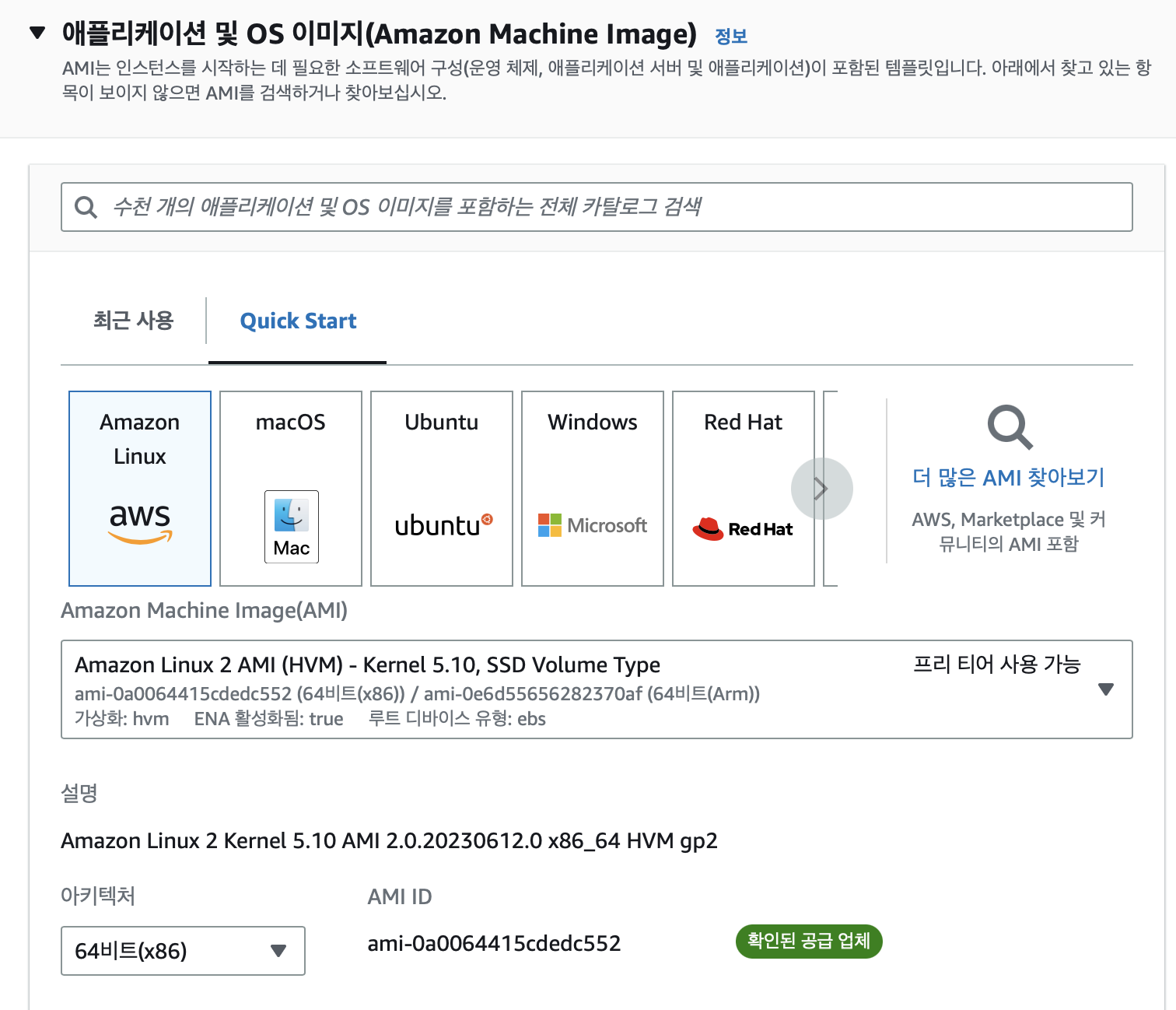Click the AMI selector dropdown arrow
The width and height of the screenshot is (1176, 1010).
(1105, 689)
